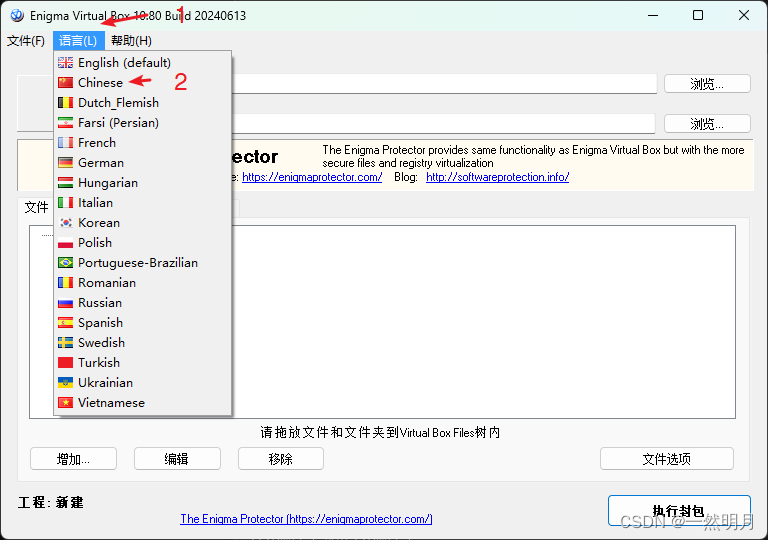Click the first 浏览... browse button
The image size is (768, 540).
click(707, 84)
